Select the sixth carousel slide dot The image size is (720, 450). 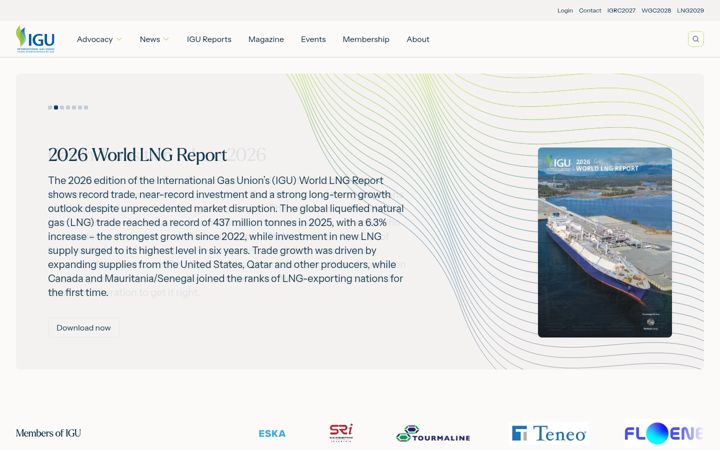[80, 107]
